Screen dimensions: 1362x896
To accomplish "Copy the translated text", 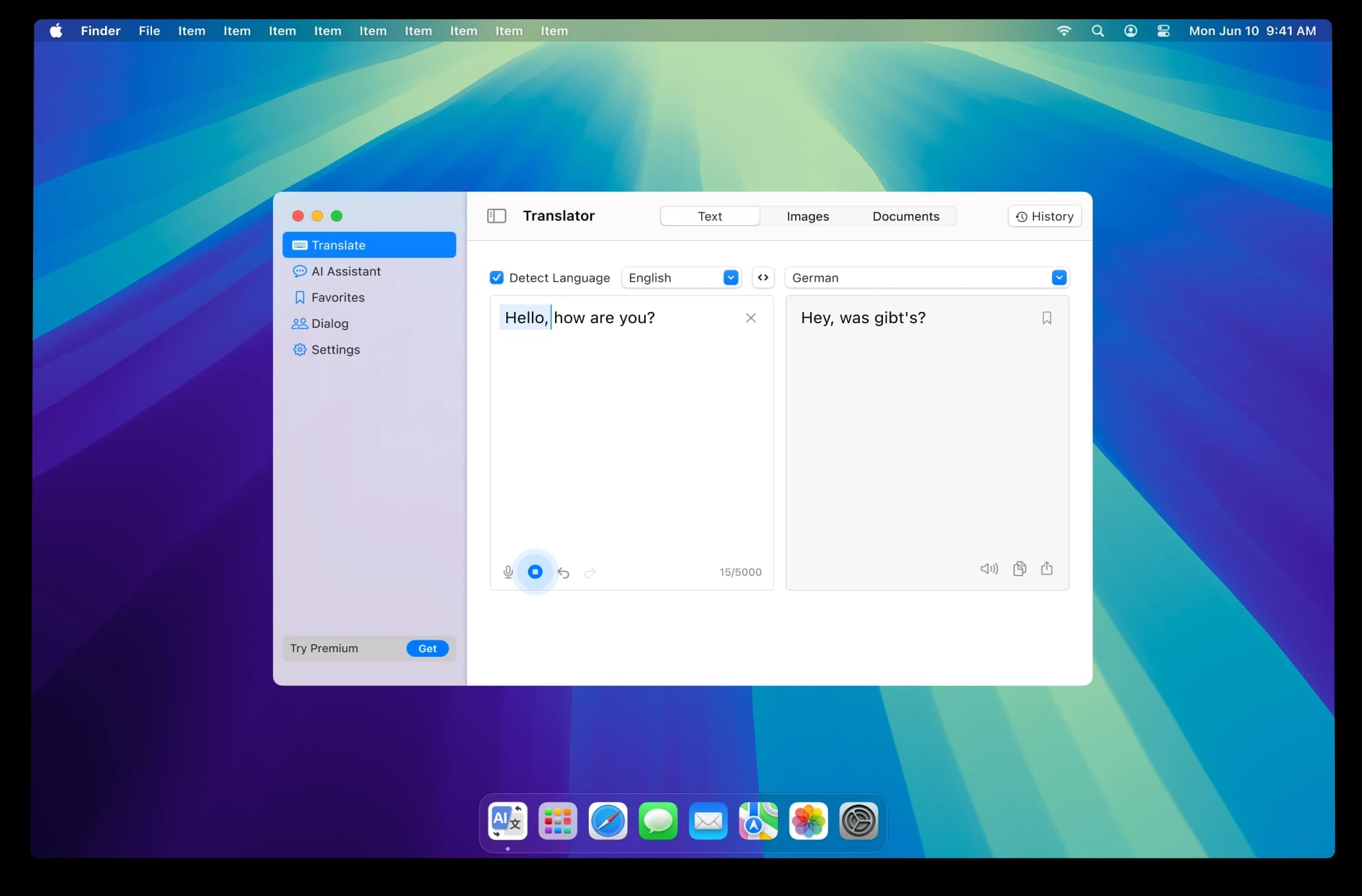I will [x=1020, y=569].
